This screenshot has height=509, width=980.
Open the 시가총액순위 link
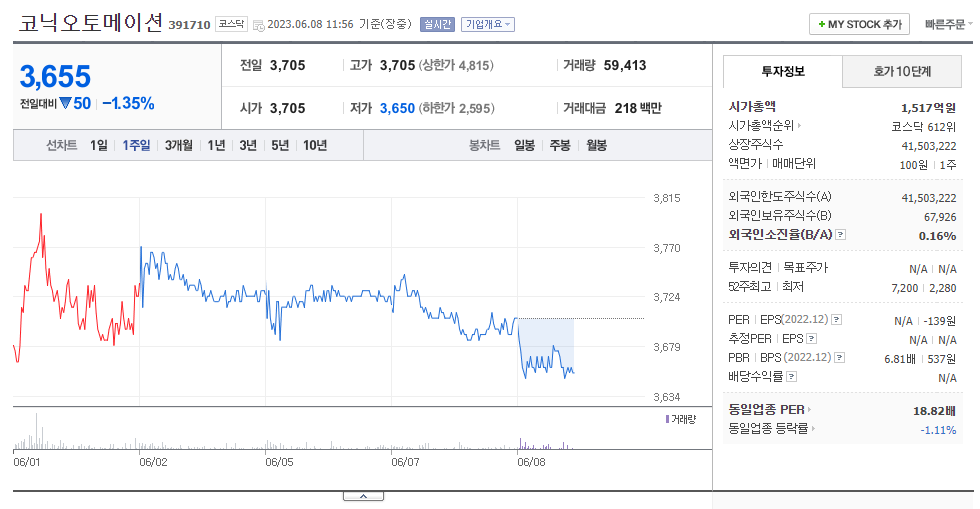click(761, 126)
